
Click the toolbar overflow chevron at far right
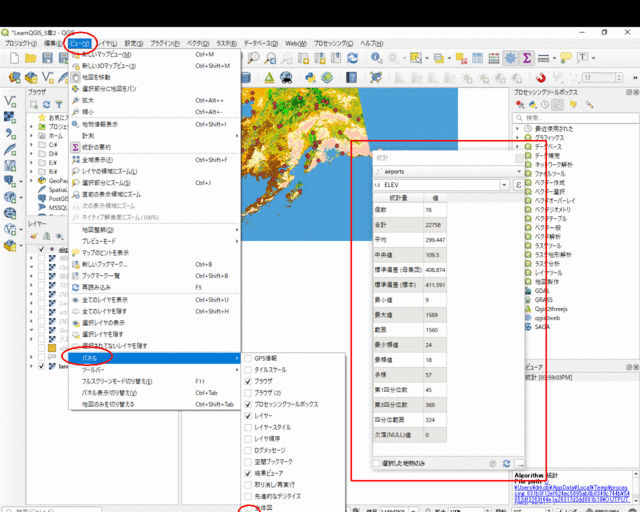pyautogui.click(x=635, y=77)
